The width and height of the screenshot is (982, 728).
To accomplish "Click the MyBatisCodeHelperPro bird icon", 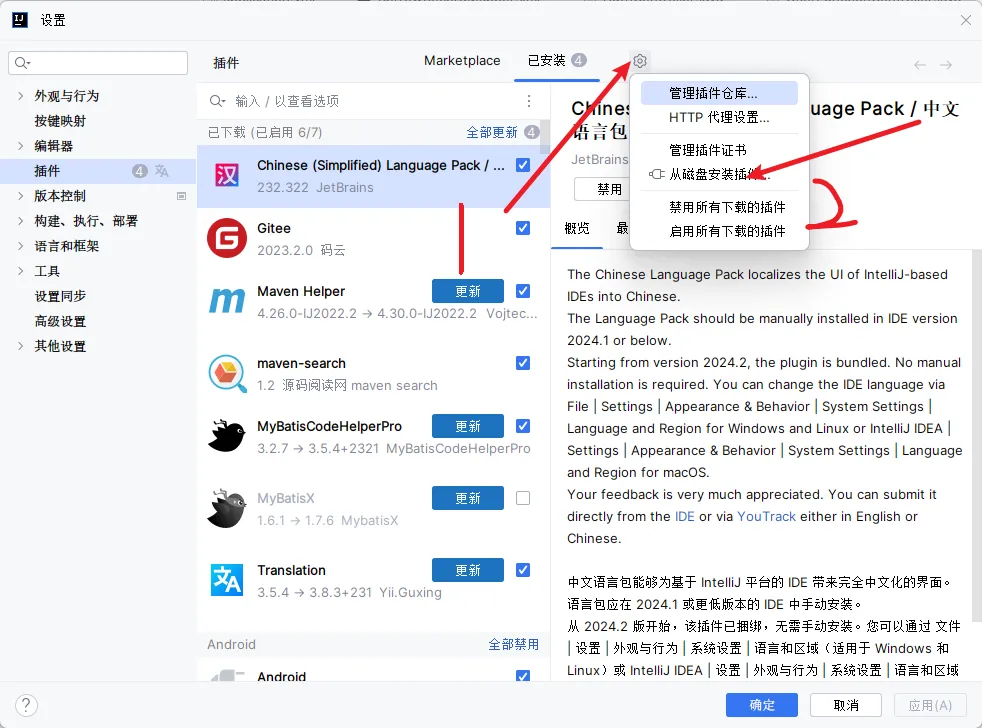I will pos(227,436).
